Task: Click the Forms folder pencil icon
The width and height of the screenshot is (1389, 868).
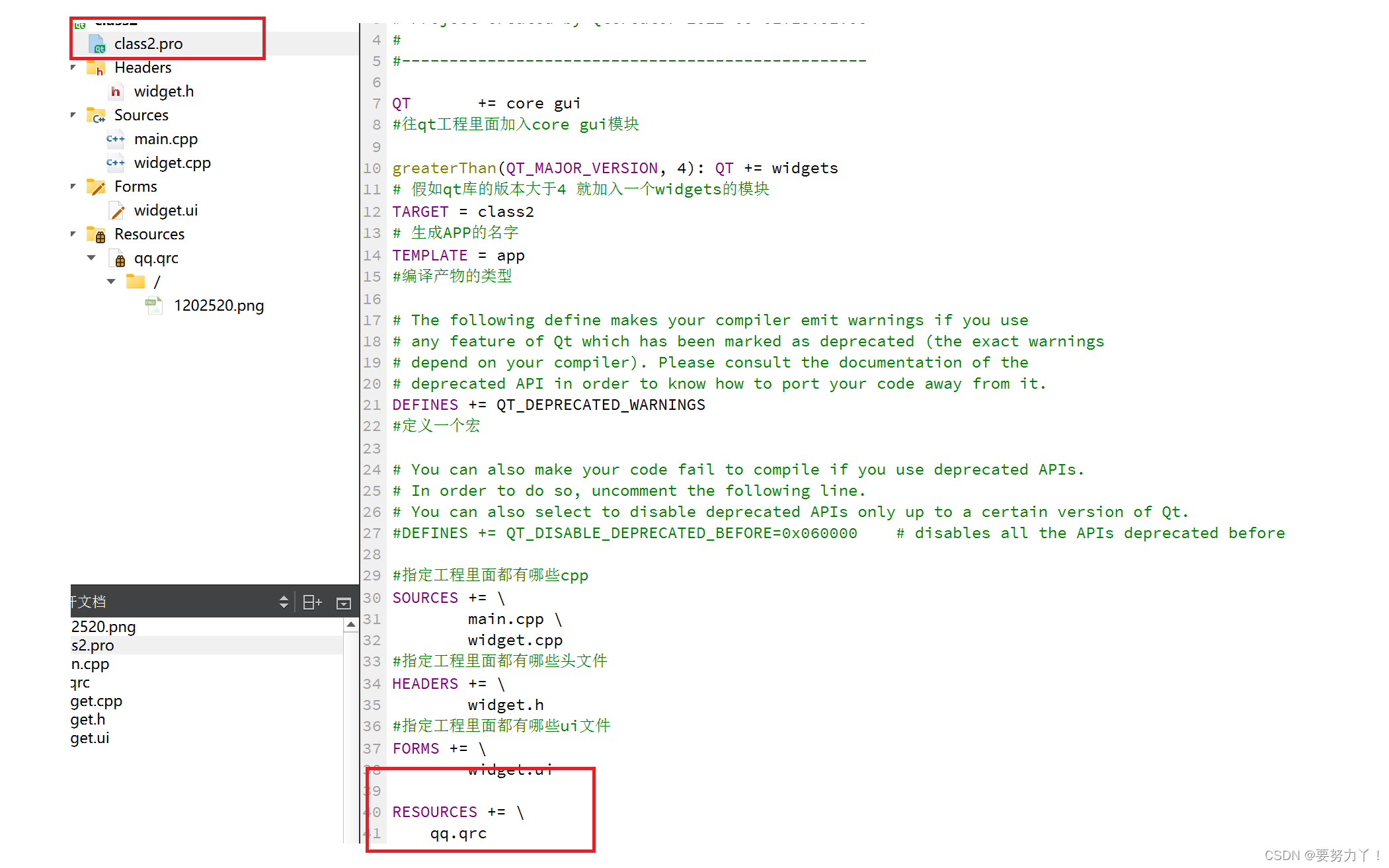Action: point(96,187)
